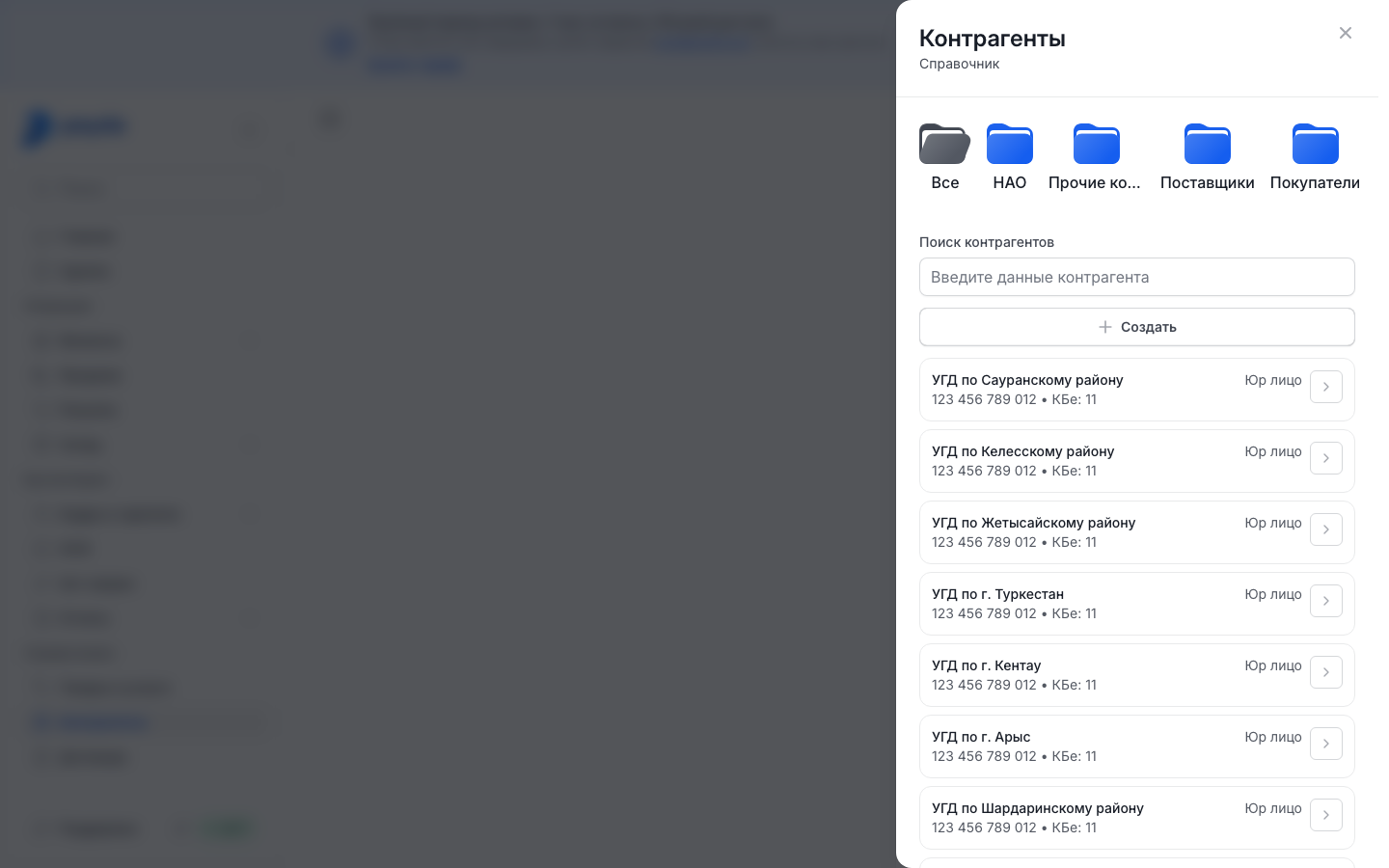
Task: Select УГД по Шардаринскому району name
Action: point(1038,808)
